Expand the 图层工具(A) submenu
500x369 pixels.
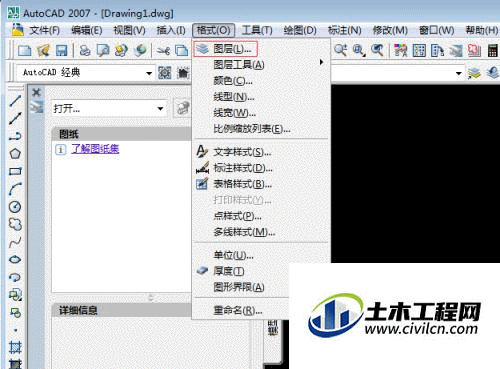tap(261, 64)
